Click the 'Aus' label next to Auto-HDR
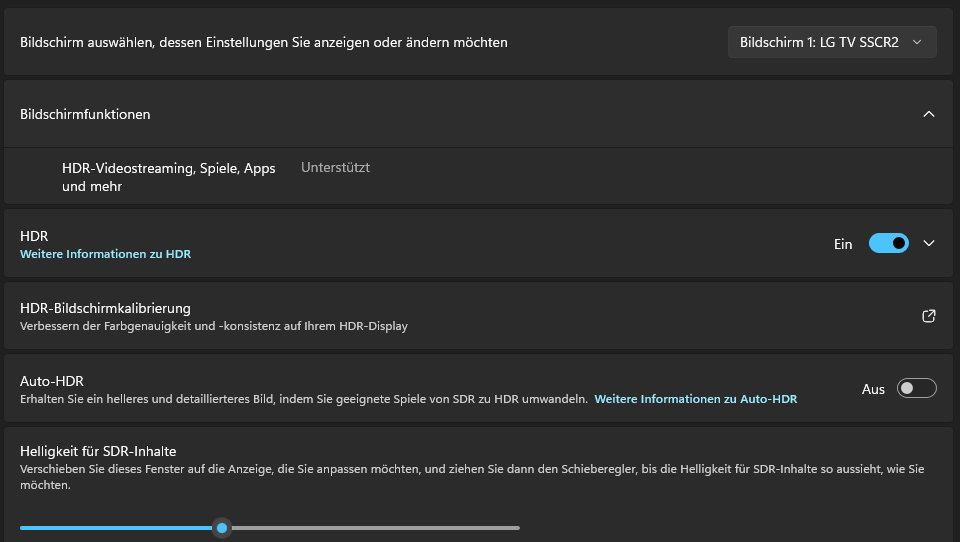The image size is (960, 542). coord(873,389)
